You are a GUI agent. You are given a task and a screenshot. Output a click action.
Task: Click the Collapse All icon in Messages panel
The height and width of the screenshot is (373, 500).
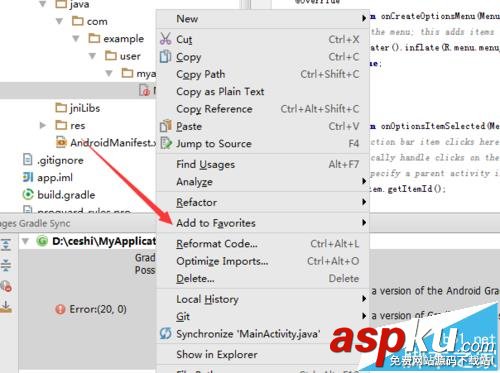click(x=6, y=265)
